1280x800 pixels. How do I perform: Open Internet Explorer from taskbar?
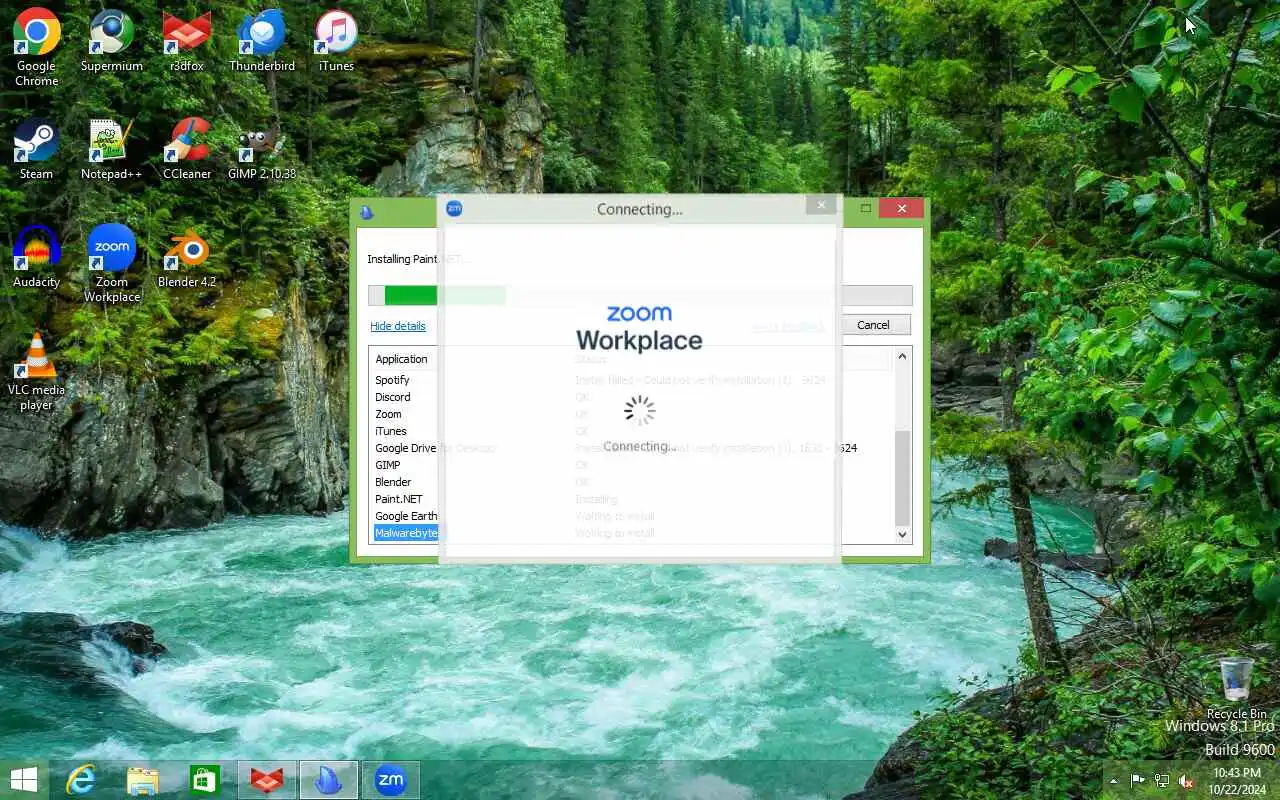[80, 780]
